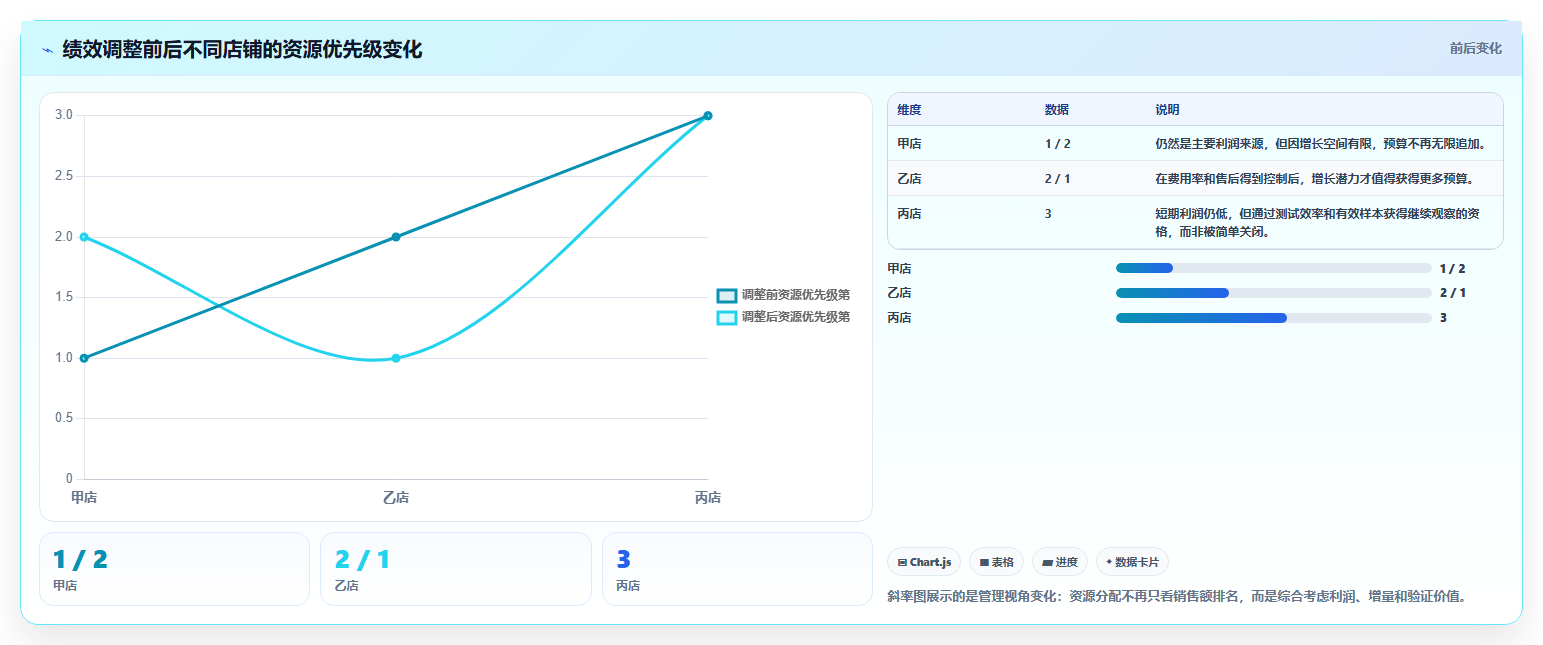Click the 丙店 label beside the progress bars
The height and width of the screenshot is (645, 1543).
[899, 318]
